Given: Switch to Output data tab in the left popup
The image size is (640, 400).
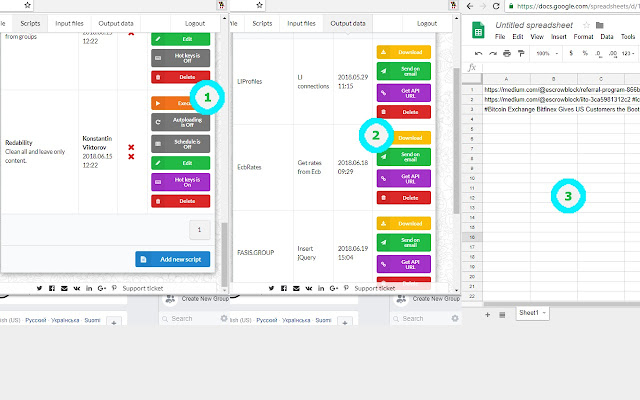Looking at the screenshot, I should (x=116, y=23).
